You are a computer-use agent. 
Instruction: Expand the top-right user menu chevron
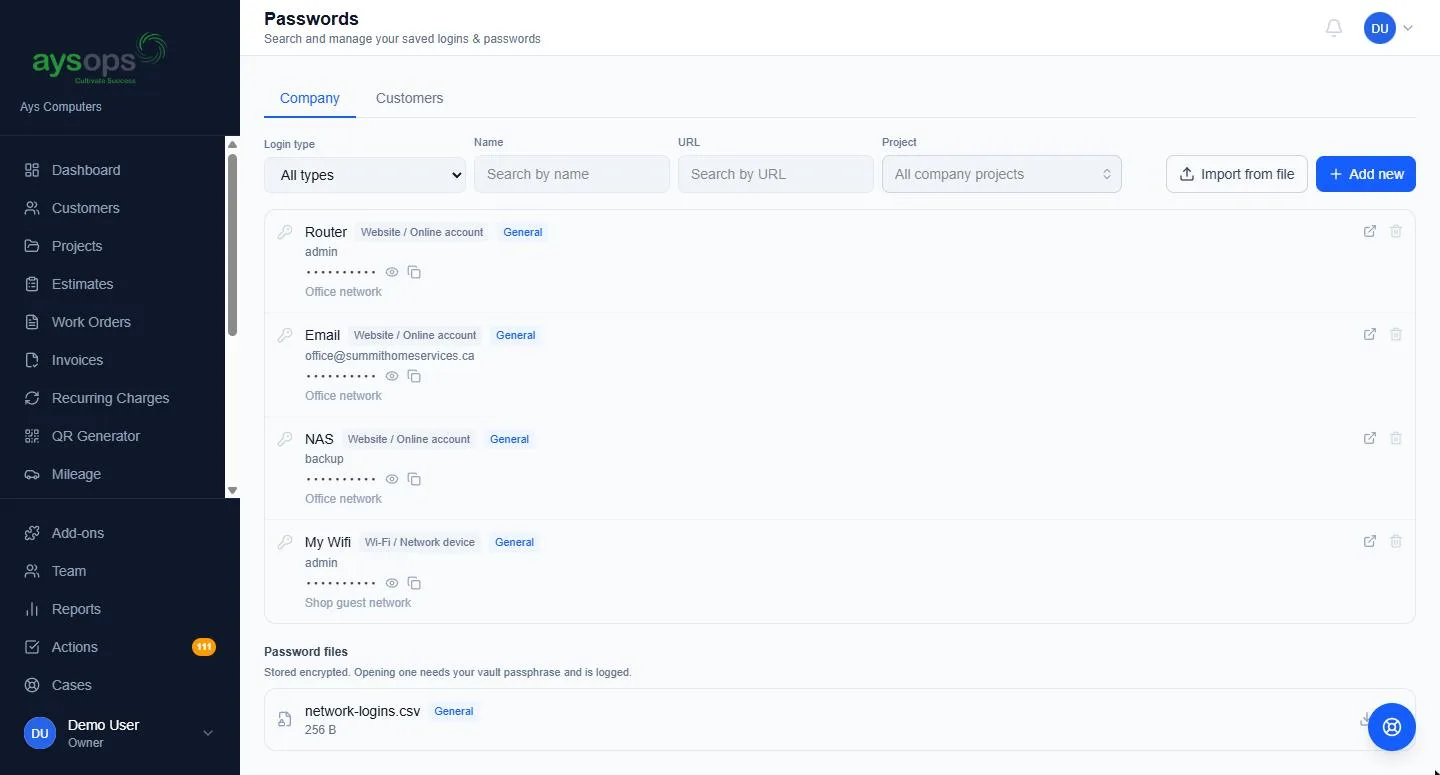pos(1408,28)
